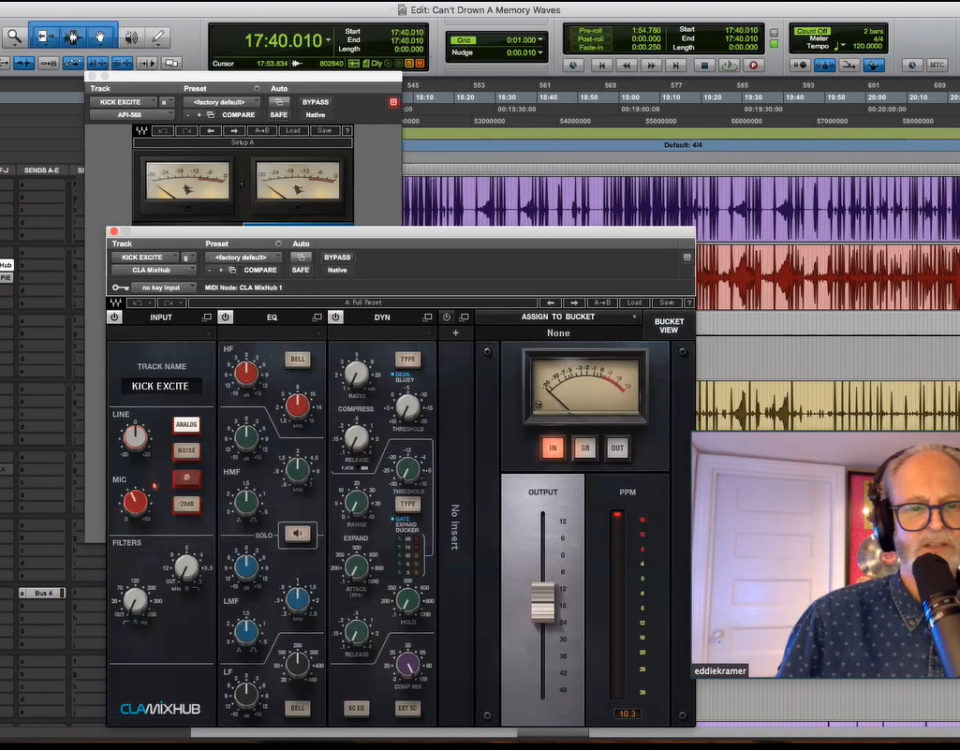960x750 pixels.
Task: Click BYPASS in CLA MixHub window
Action: tap(337, 257)
